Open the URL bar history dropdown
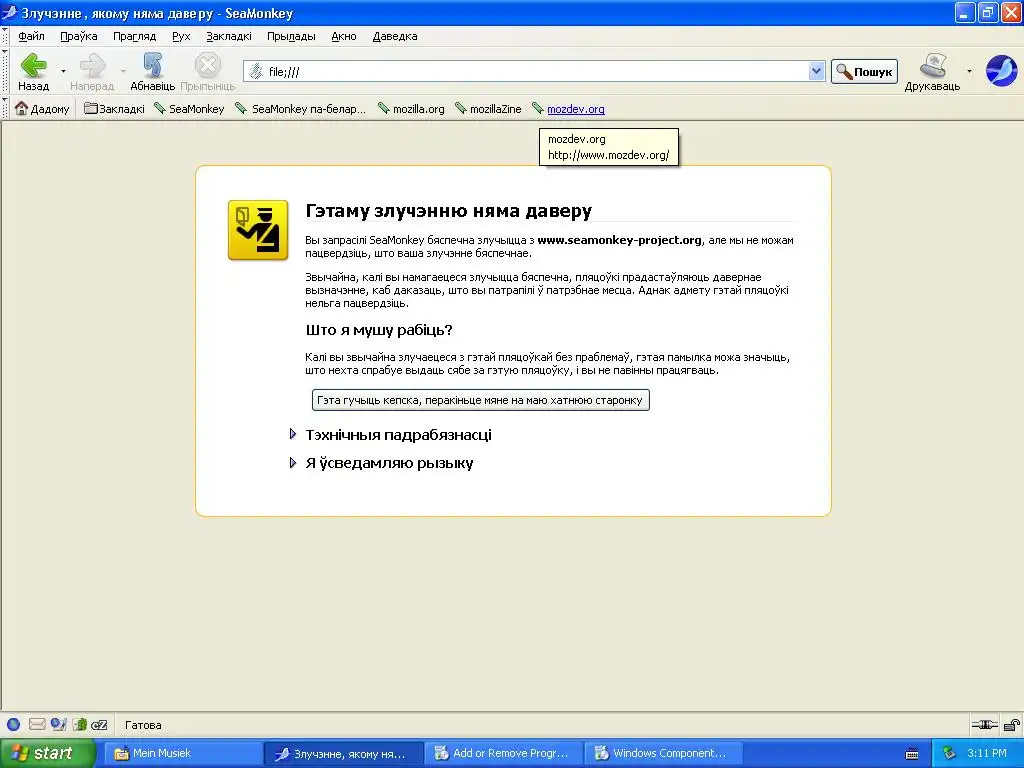 point(816,71)
